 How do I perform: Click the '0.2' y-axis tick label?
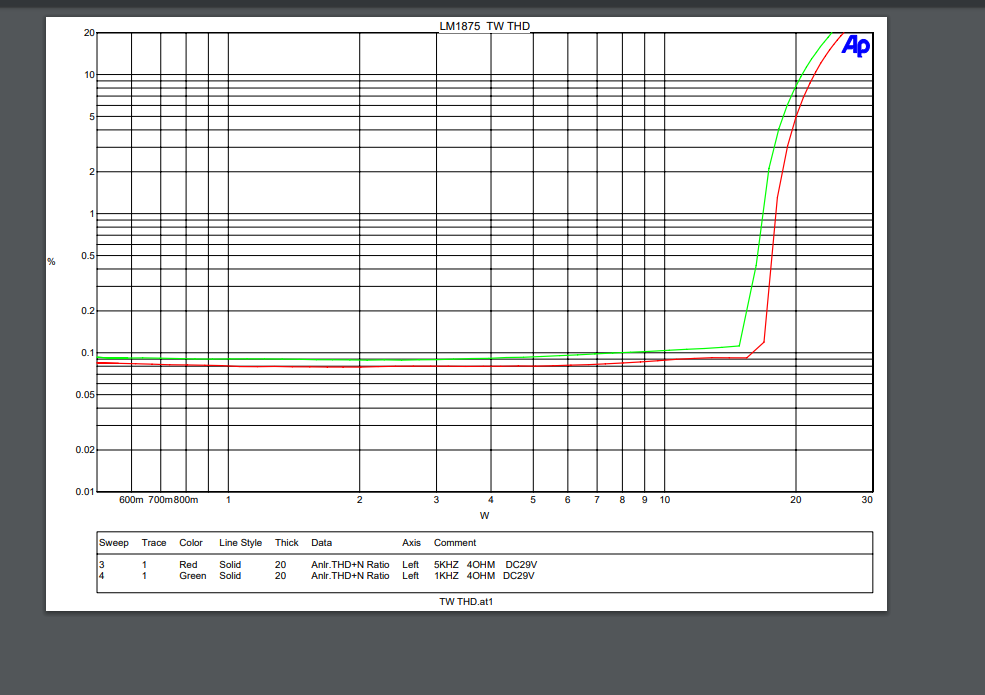(x=88, y=310)
